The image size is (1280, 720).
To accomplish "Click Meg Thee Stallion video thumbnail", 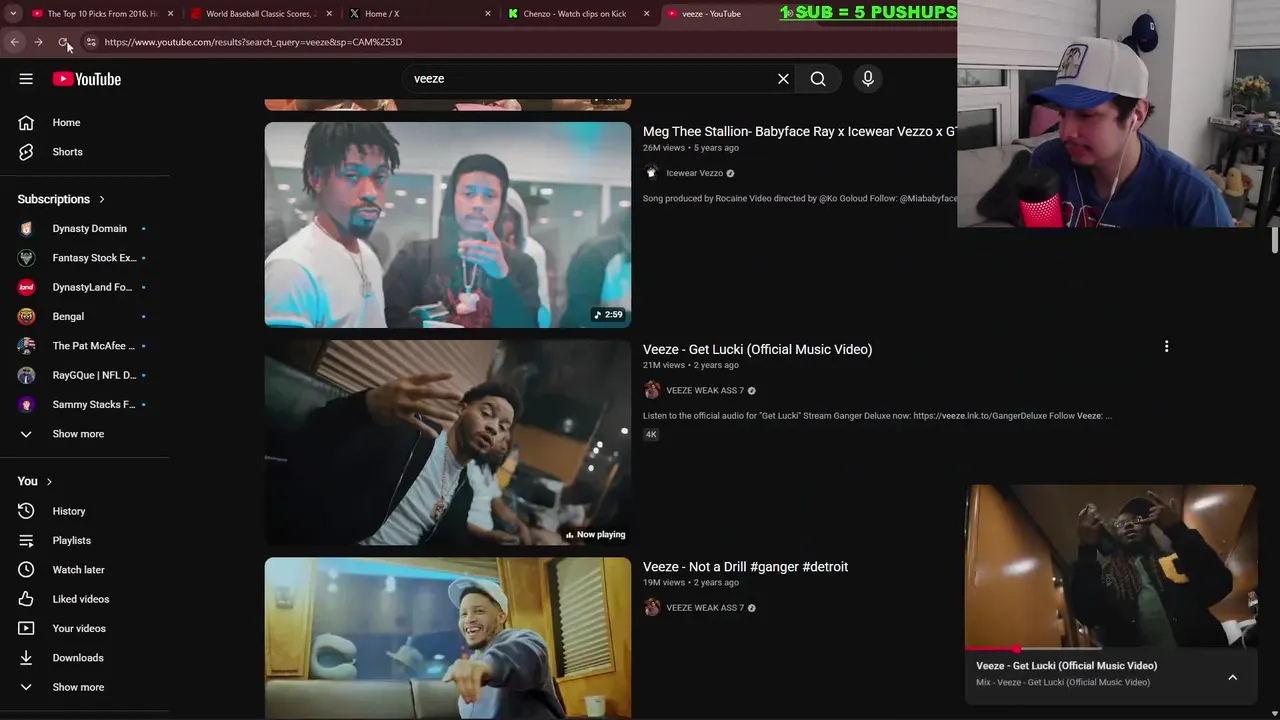I will (448, 225).
